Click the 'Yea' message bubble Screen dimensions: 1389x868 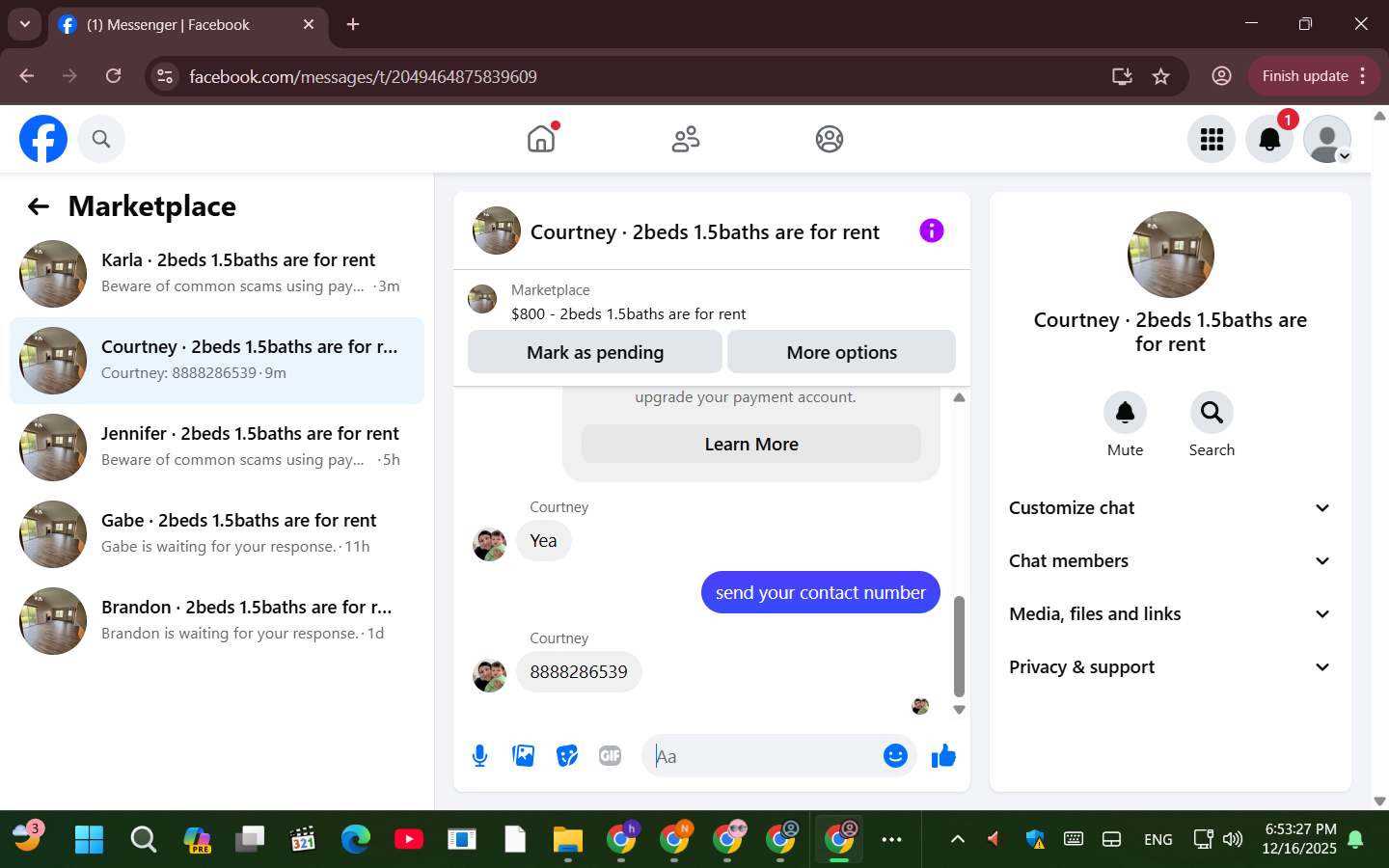544,541
